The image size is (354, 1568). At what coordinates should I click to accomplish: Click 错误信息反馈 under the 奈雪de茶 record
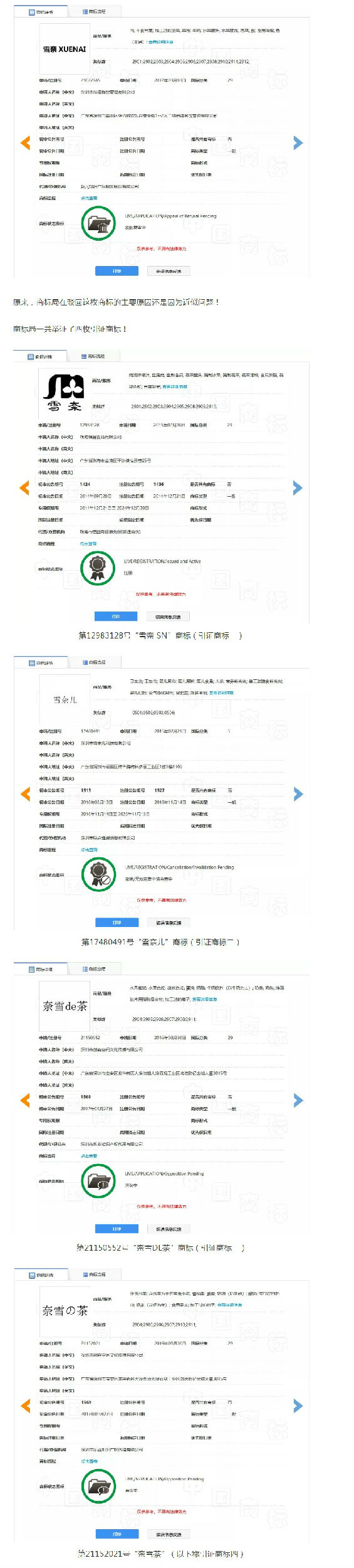[x=169, y=1229]
